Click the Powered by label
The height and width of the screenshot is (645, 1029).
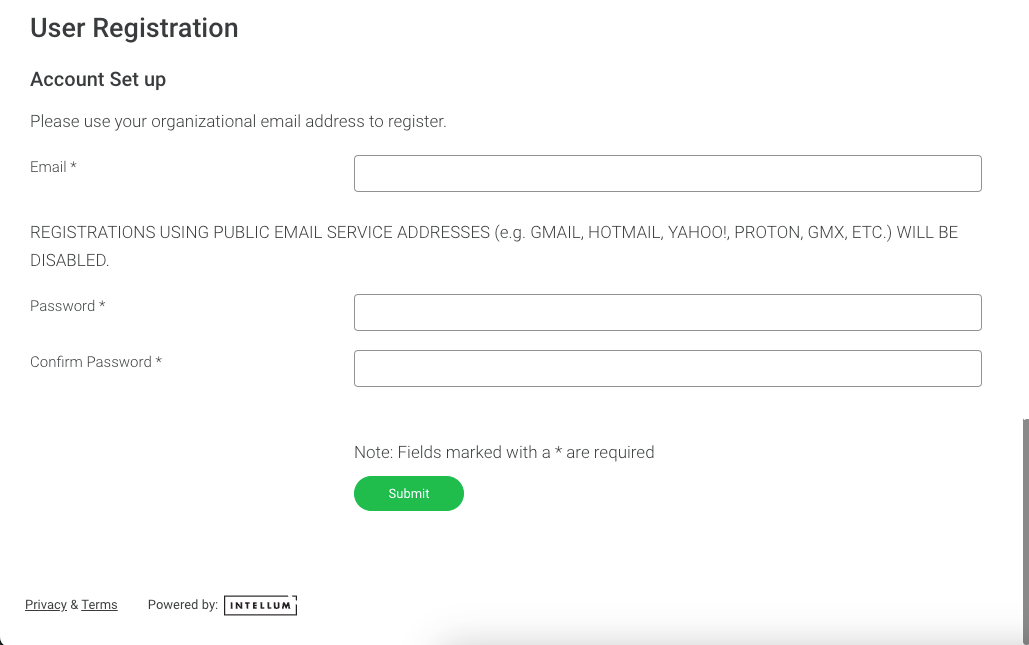(x=183, y=604)
